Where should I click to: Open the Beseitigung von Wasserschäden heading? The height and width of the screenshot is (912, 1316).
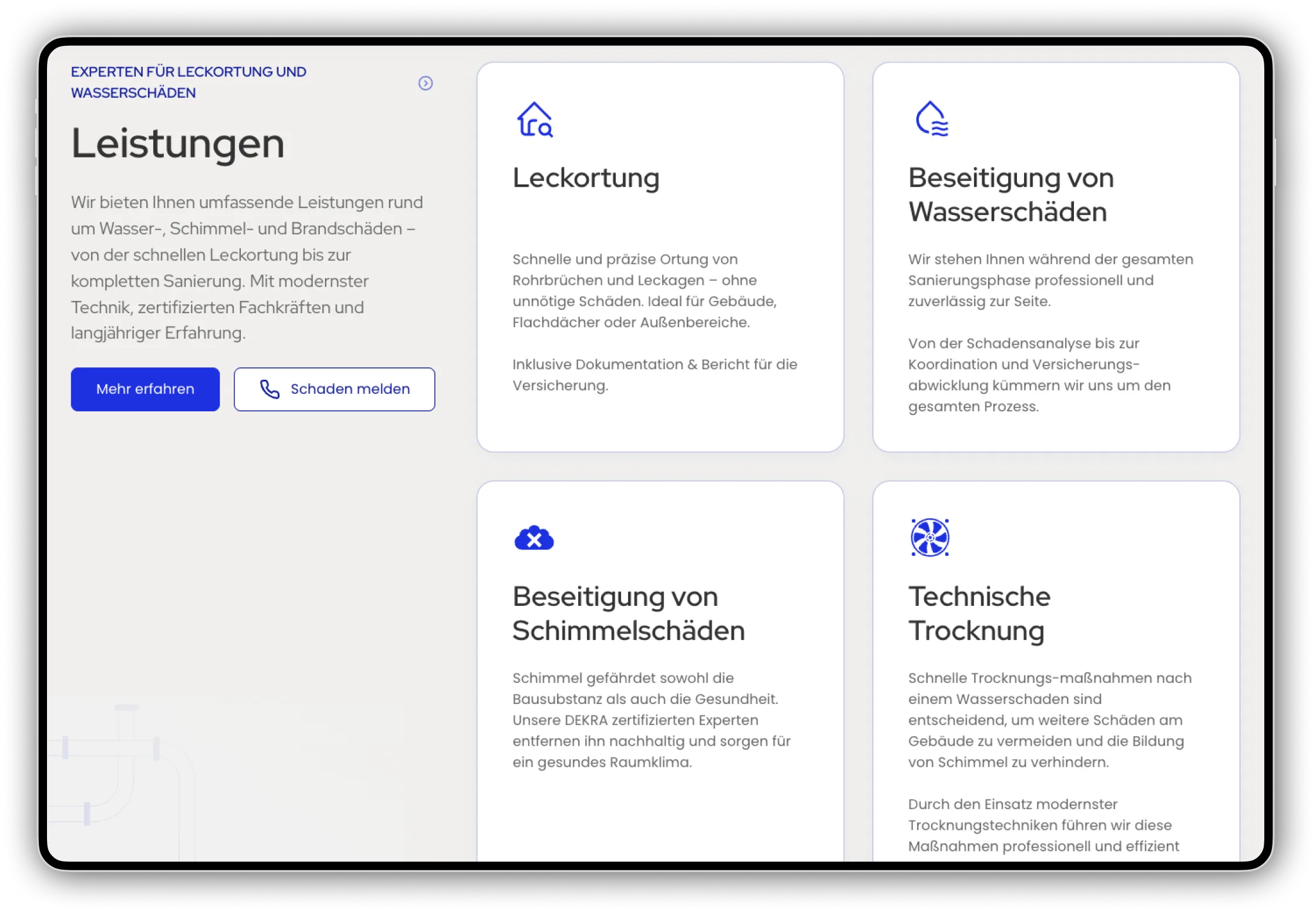1010,195
